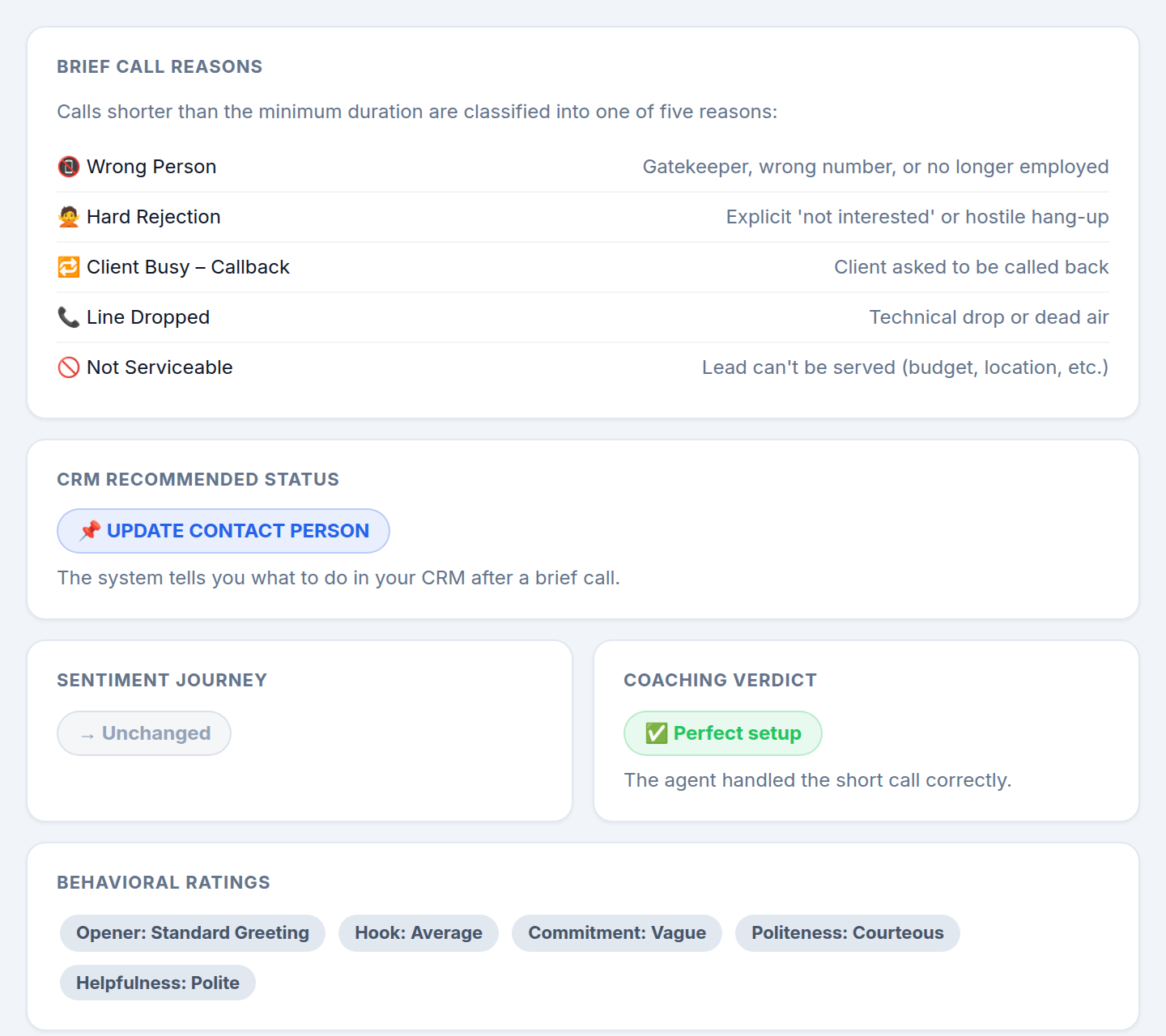The height and width of the screenshot is (1036, 1166).
Task: Select the Politeness: Courteous chip
Action: click(848, 933)
